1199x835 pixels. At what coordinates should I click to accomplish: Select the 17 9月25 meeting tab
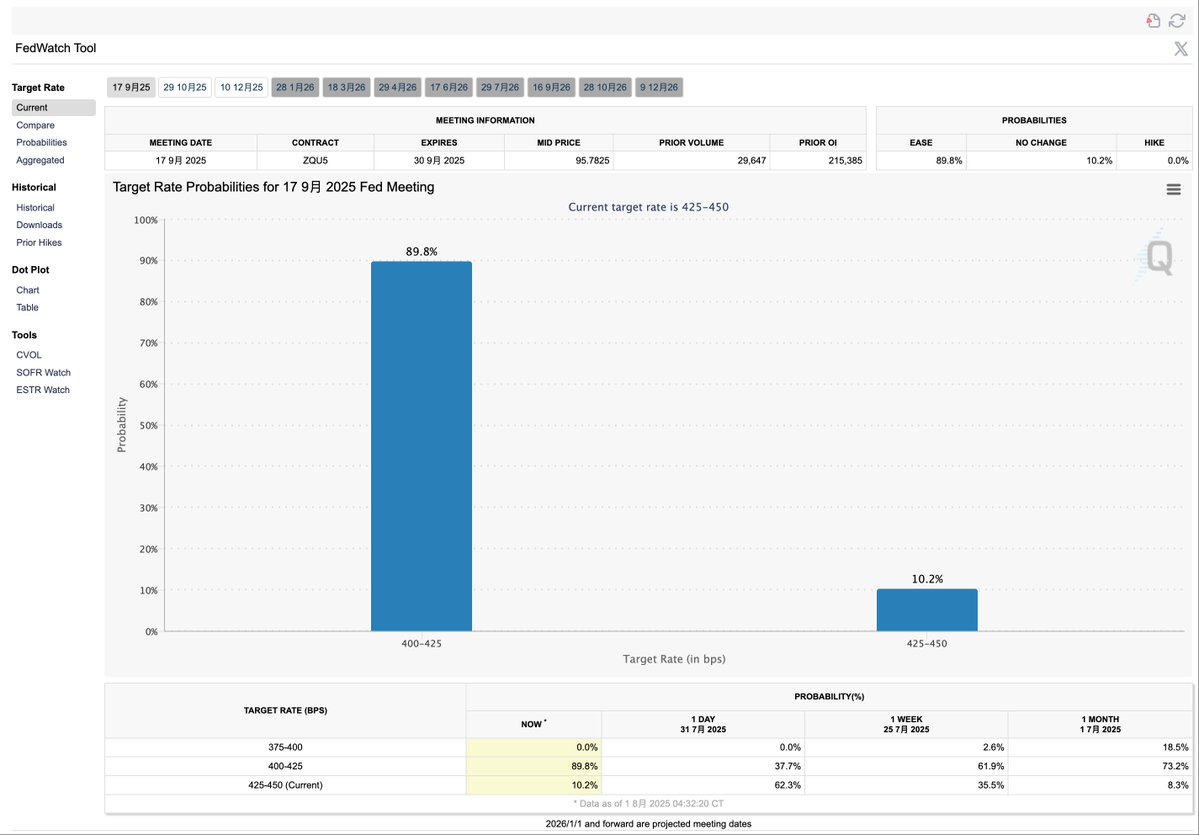tap(132, 87)
